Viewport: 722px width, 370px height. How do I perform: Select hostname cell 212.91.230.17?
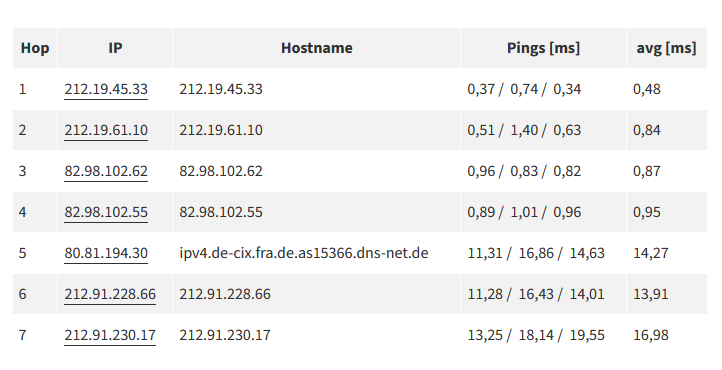[225, 335]
